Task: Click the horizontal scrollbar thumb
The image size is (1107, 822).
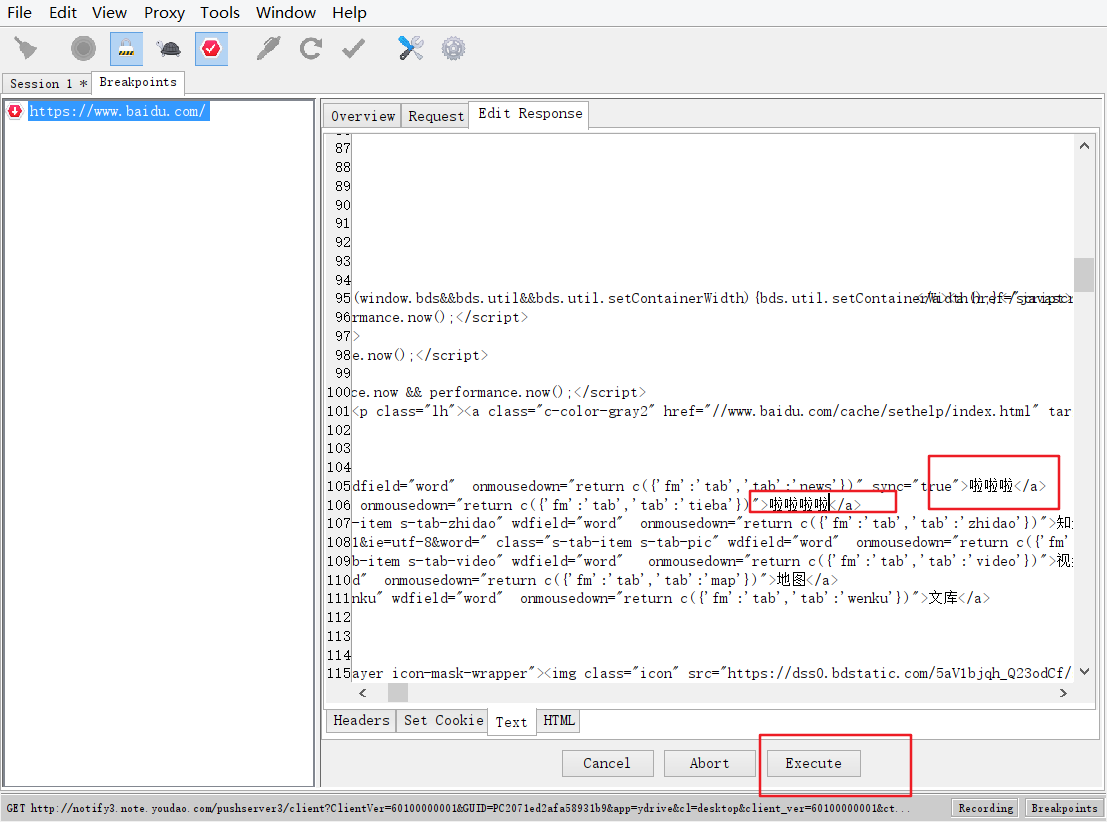Action: tap(398, 693)
